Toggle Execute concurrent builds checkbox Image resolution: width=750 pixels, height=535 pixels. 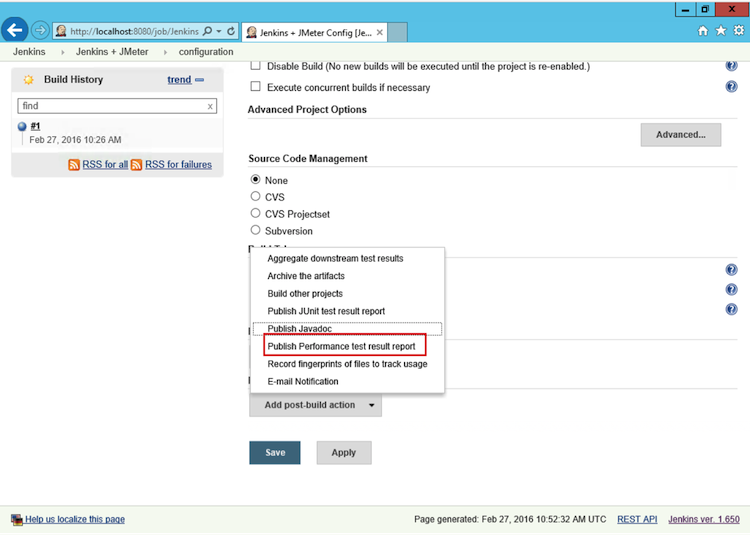coord(256,87)
